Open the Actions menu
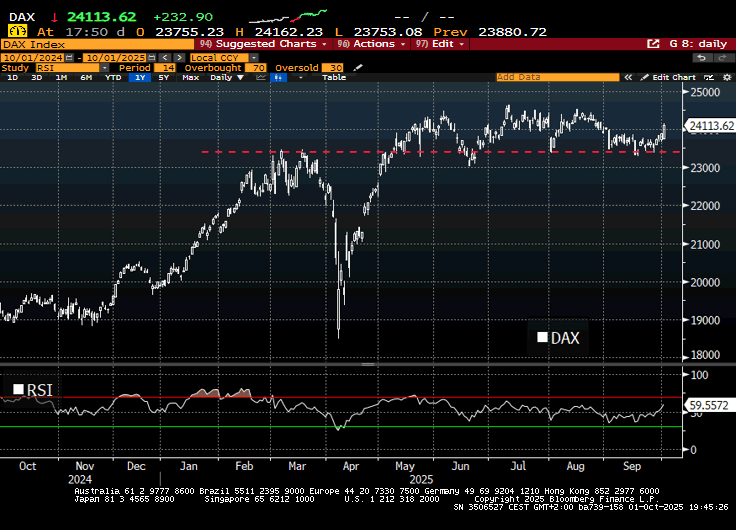736x530 pixels. coord(374,44)
